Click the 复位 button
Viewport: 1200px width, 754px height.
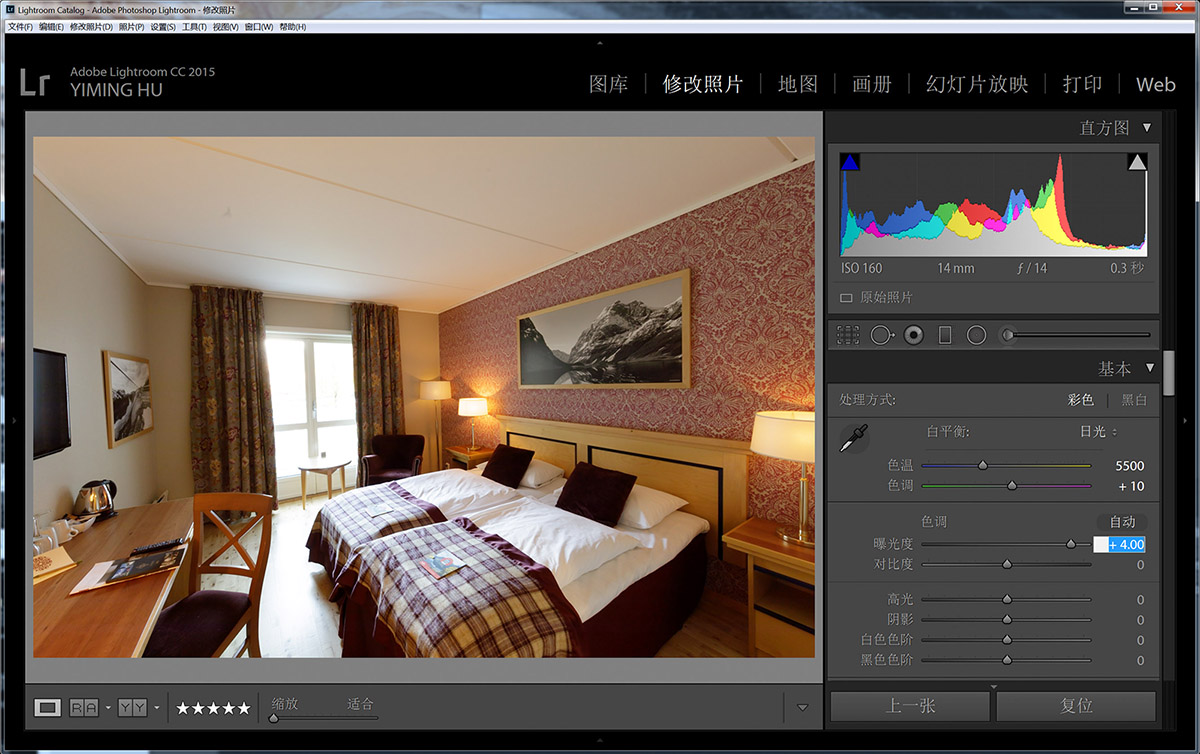click(x=1076, y=705)
